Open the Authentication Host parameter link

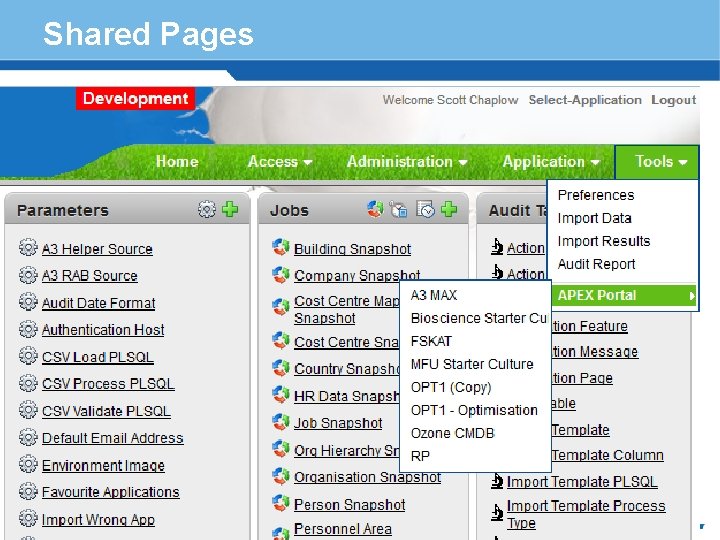click(103, 330)
